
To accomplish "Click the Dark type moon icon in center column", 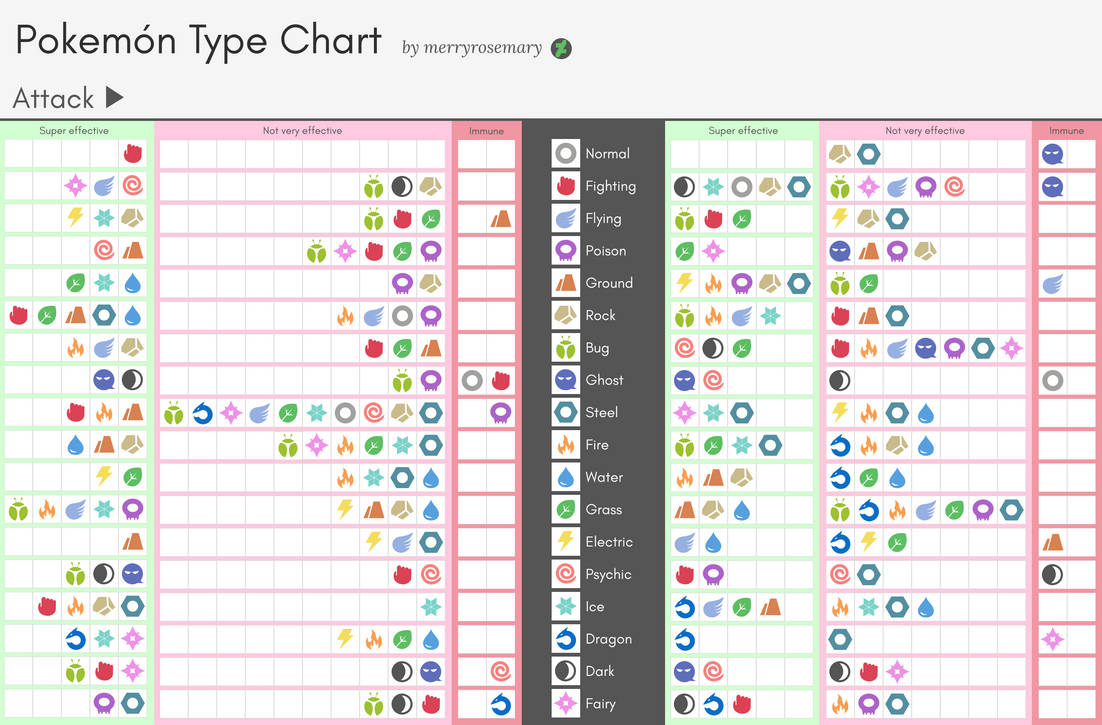I will [566, 671].
